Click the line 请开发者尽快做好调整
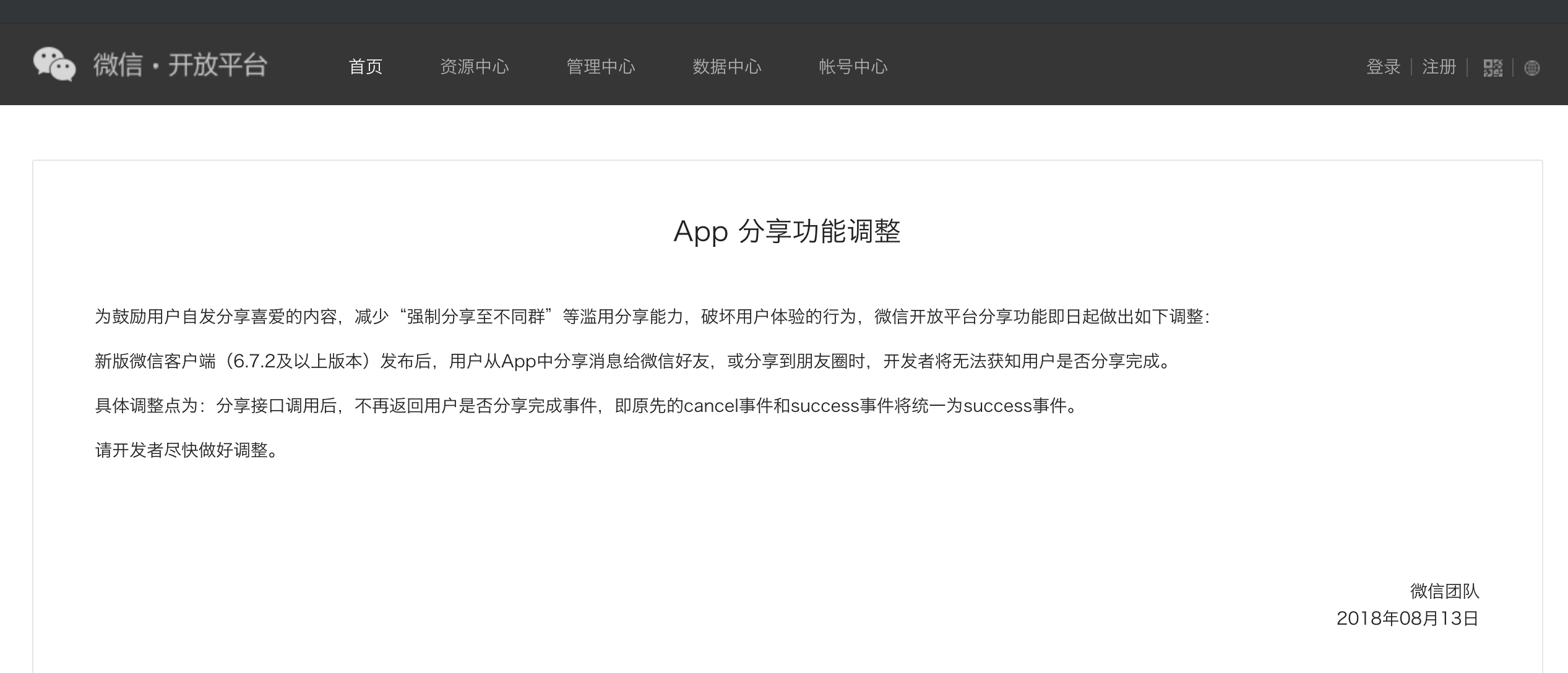 [186, 450]
